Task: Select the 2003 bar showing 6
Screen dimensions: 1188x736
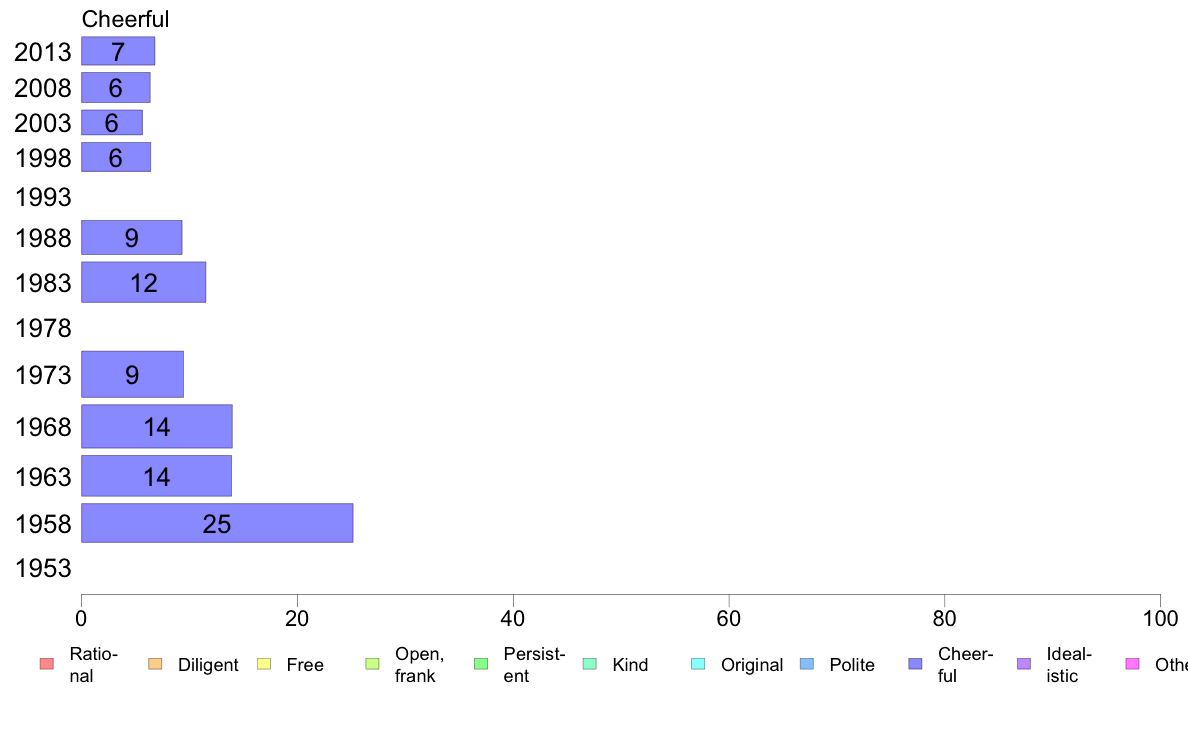Action: click(x=112, y=123)
